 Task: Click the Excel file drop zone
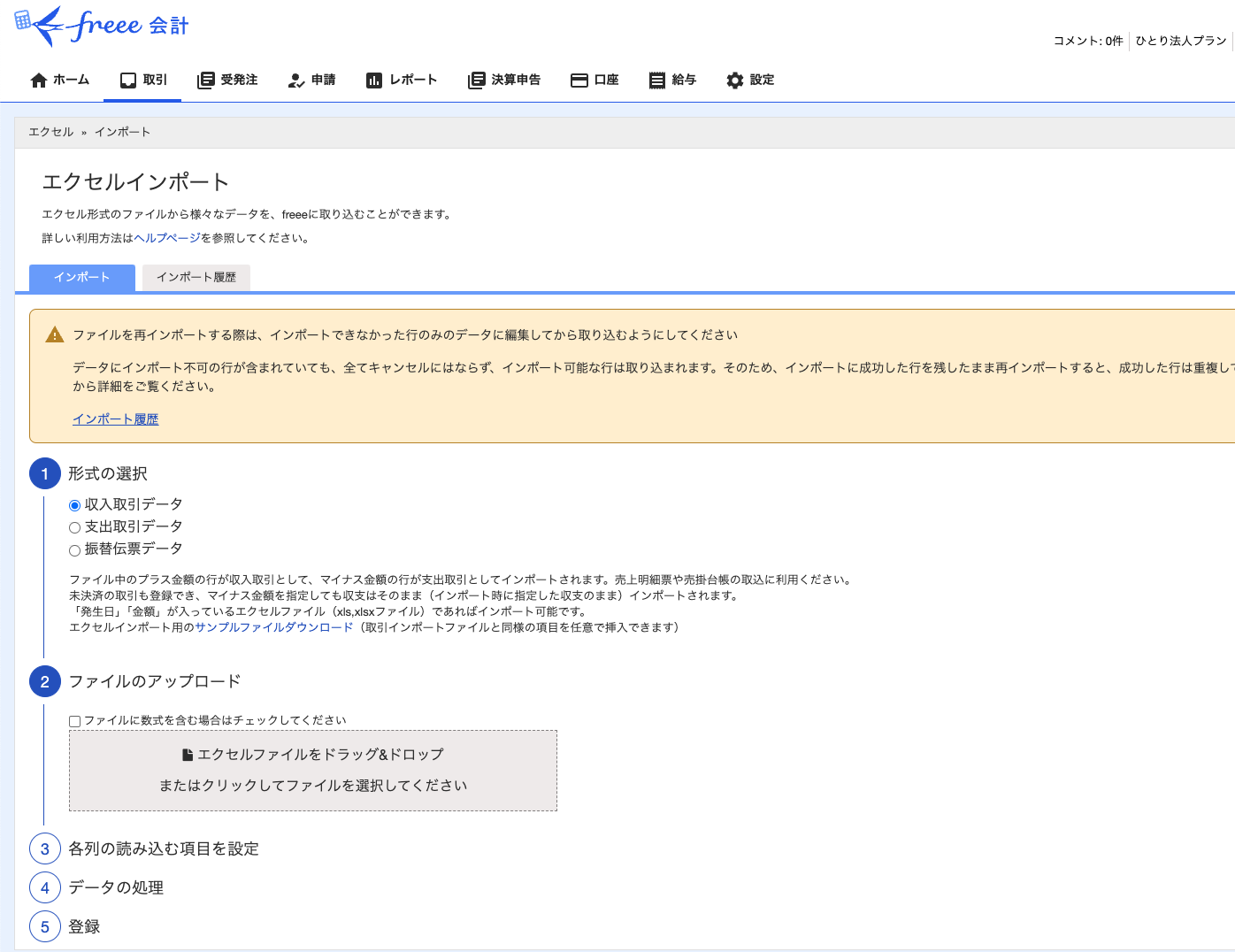pos(313,771)
